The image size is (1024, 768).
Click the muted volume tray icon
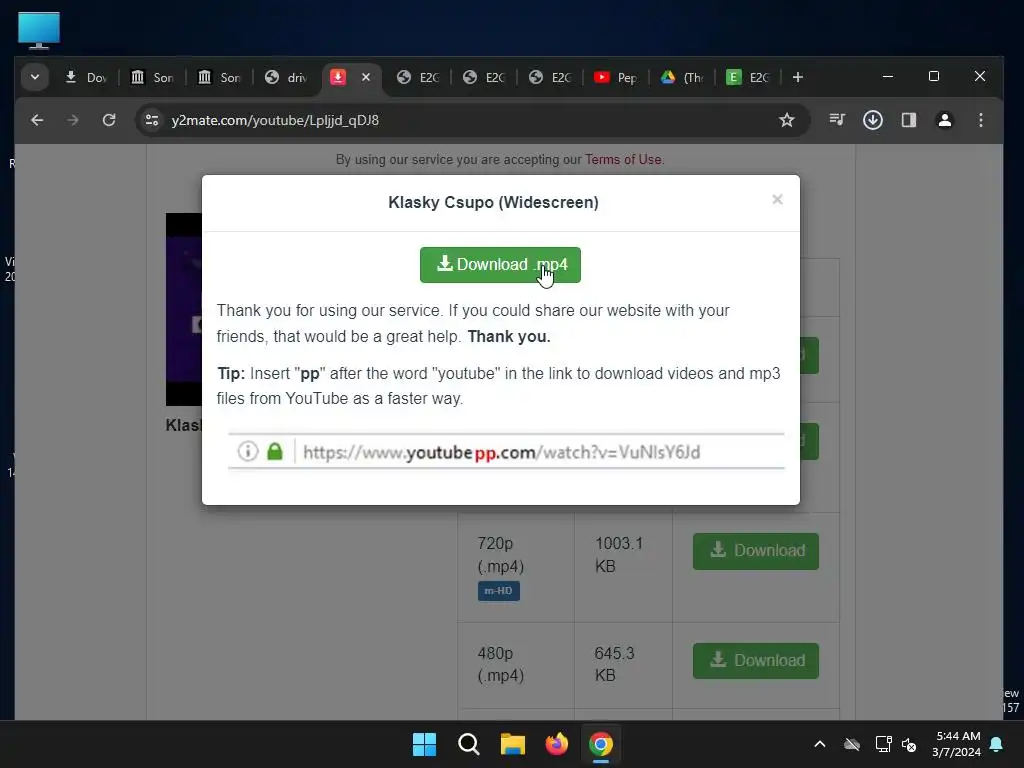click(x=909, y=744)
